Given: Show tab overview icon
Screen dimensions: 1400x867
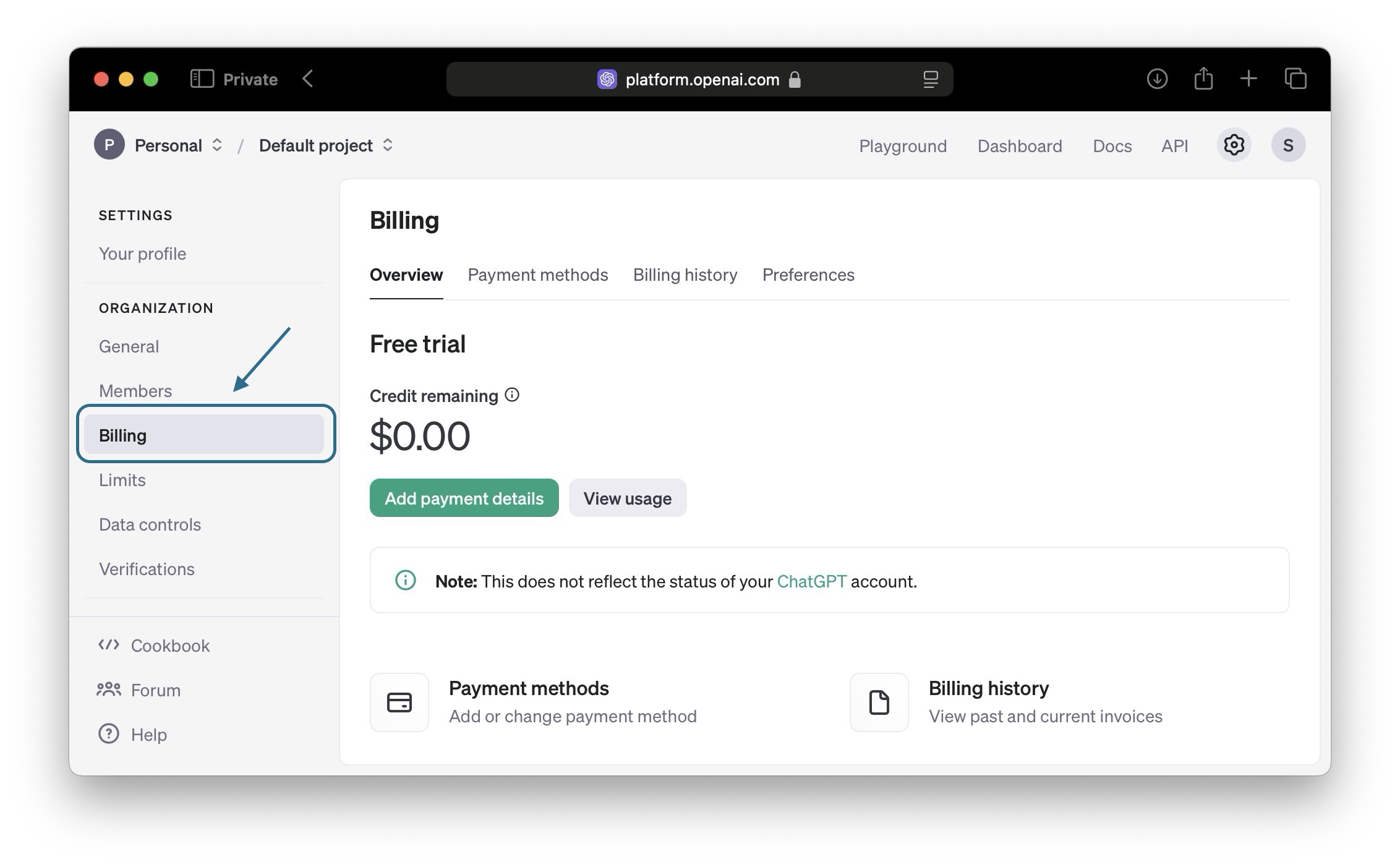Looking at the screenshot, I should click(1295, 79).
